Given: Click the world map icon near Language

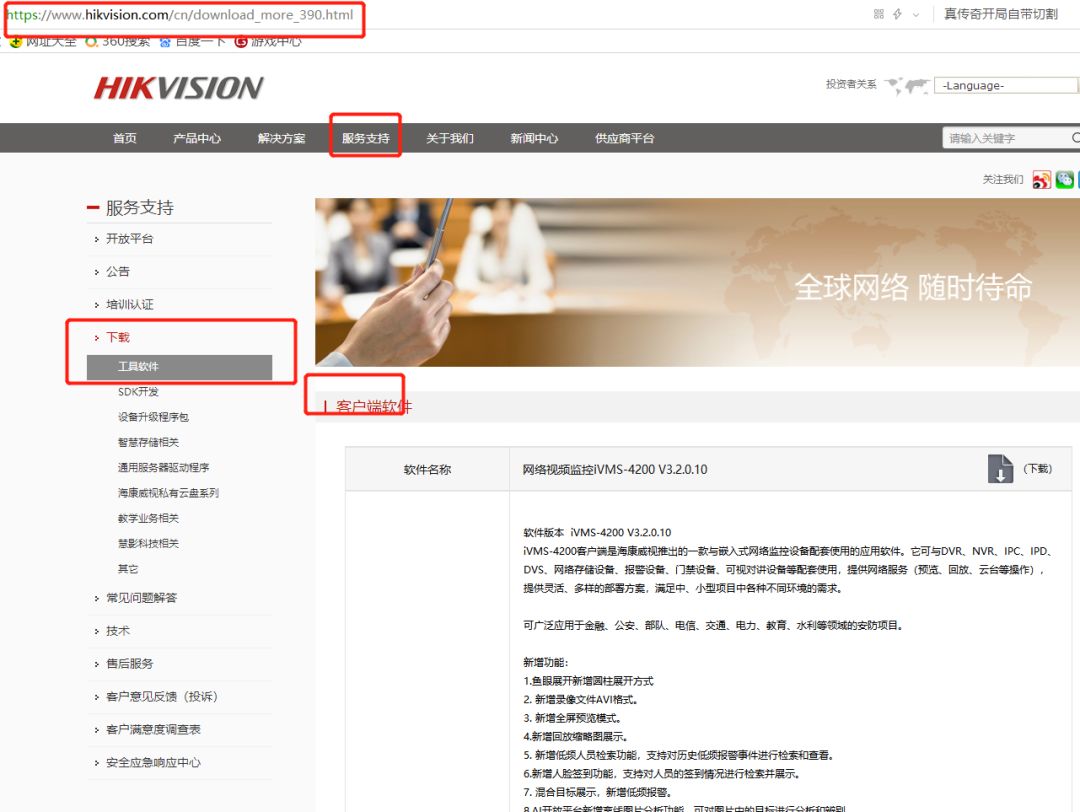Looking at the screenshot, I should click(906, 86).
